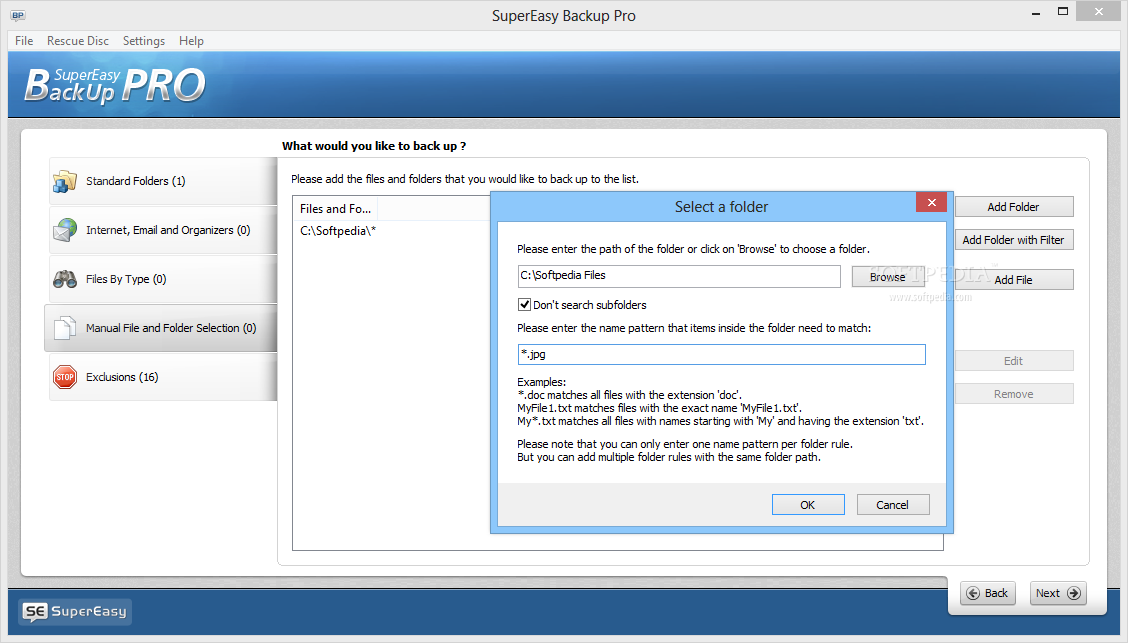The height and width of the screenshot is (643, 1128).
Task: Maximize the SuperEasy Backup Pro window
Action: pos(1063,12)
